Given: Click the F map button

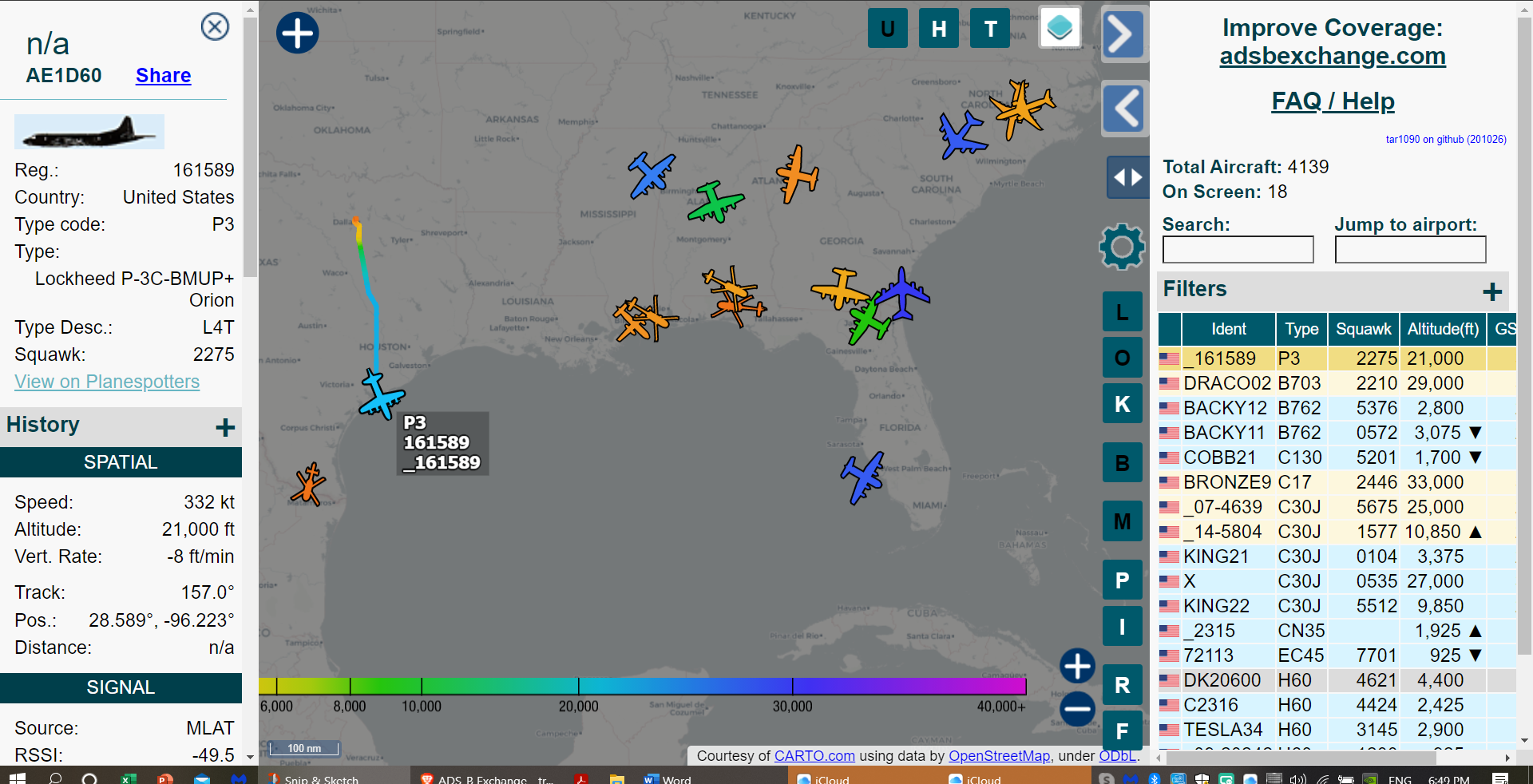Looking at the screenshot, I should [1122, 731].
